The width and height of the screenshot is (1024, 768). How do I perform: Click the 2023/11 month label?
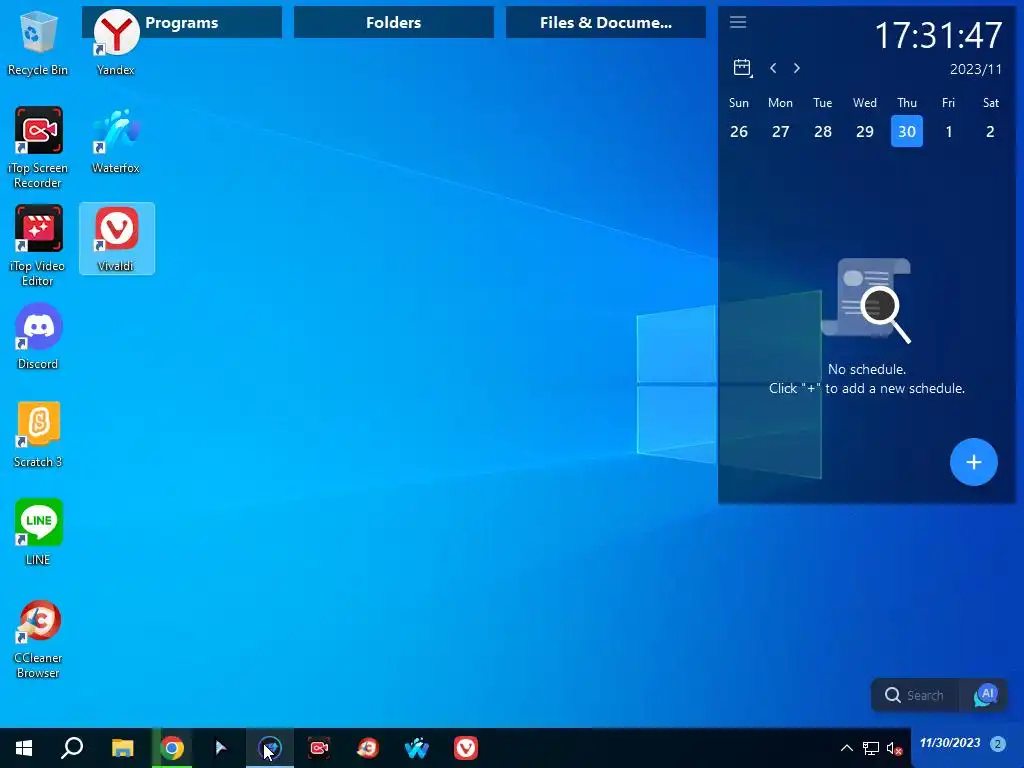click(976, 69)
